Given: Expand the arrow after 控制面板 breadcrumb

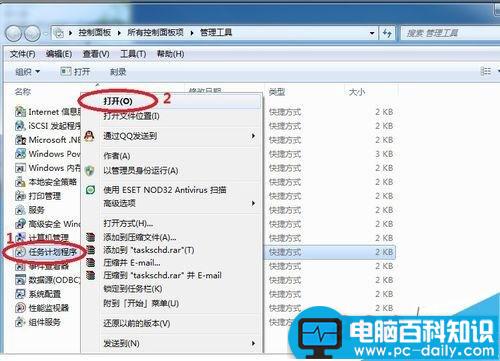Looking at the screenshot, I should [119, 33].
